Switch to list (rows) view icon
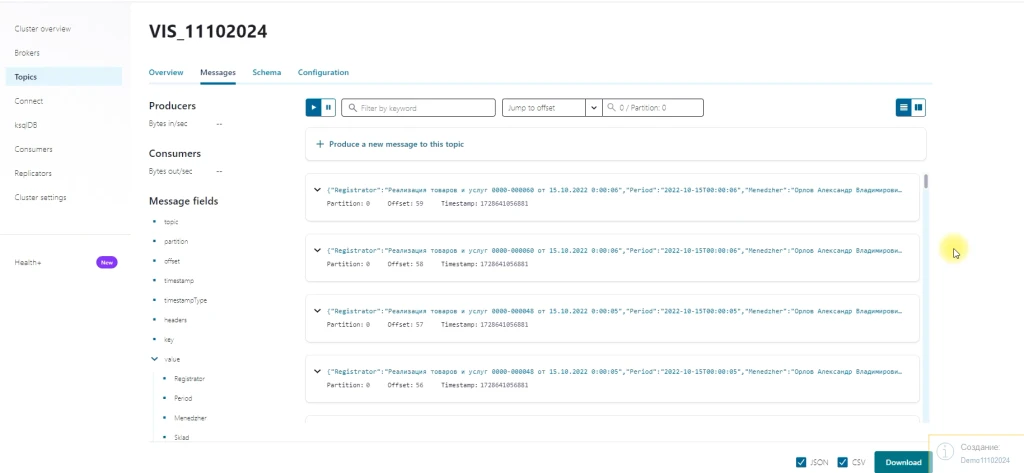Viewport: 1024px width, 473px height. 903,107
